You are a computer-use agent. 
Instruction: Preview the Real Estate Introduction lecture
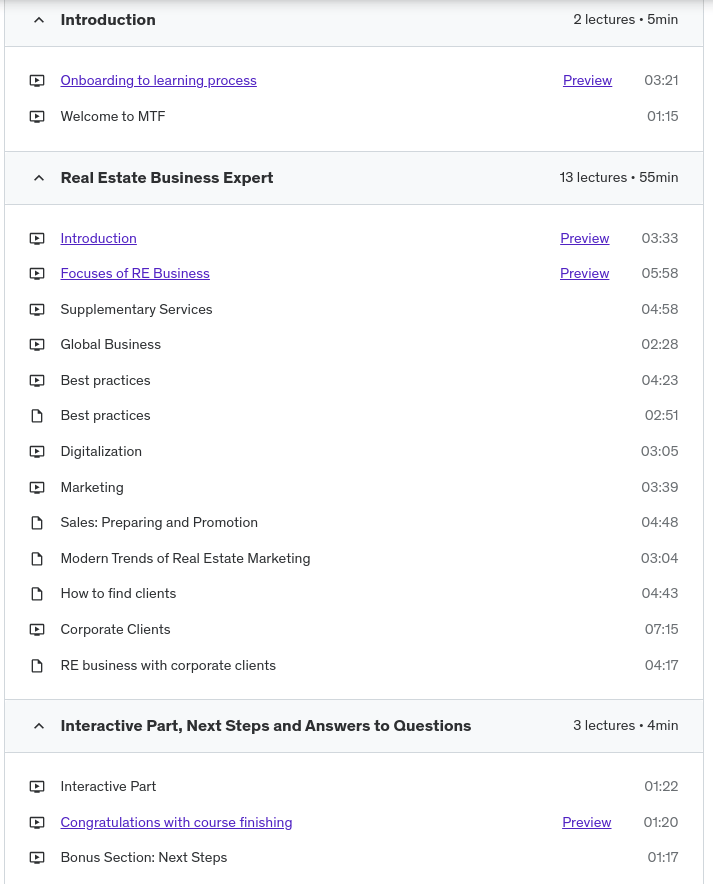click(584, 238)
